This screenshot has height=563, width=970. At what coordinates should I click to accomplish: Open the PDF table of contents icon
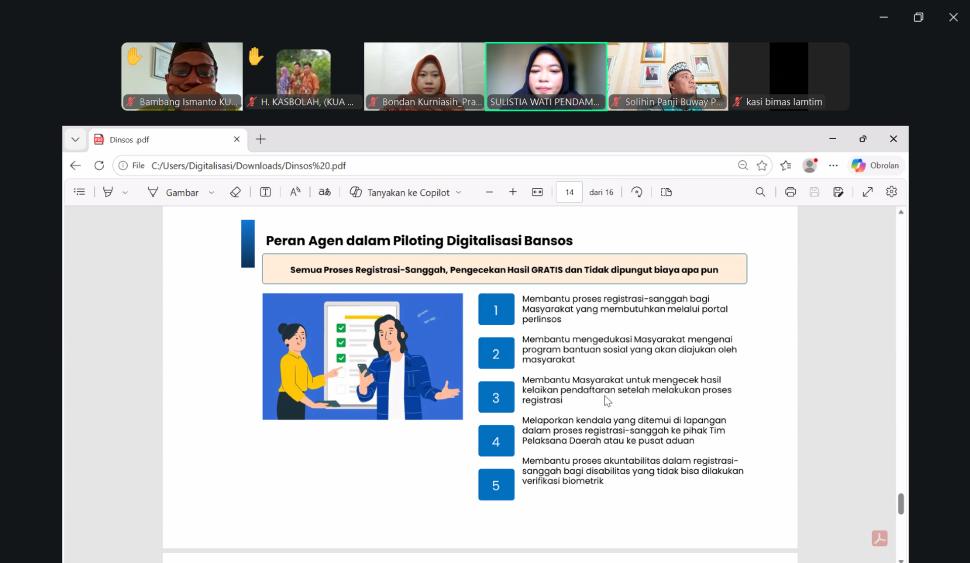[79, 192]
